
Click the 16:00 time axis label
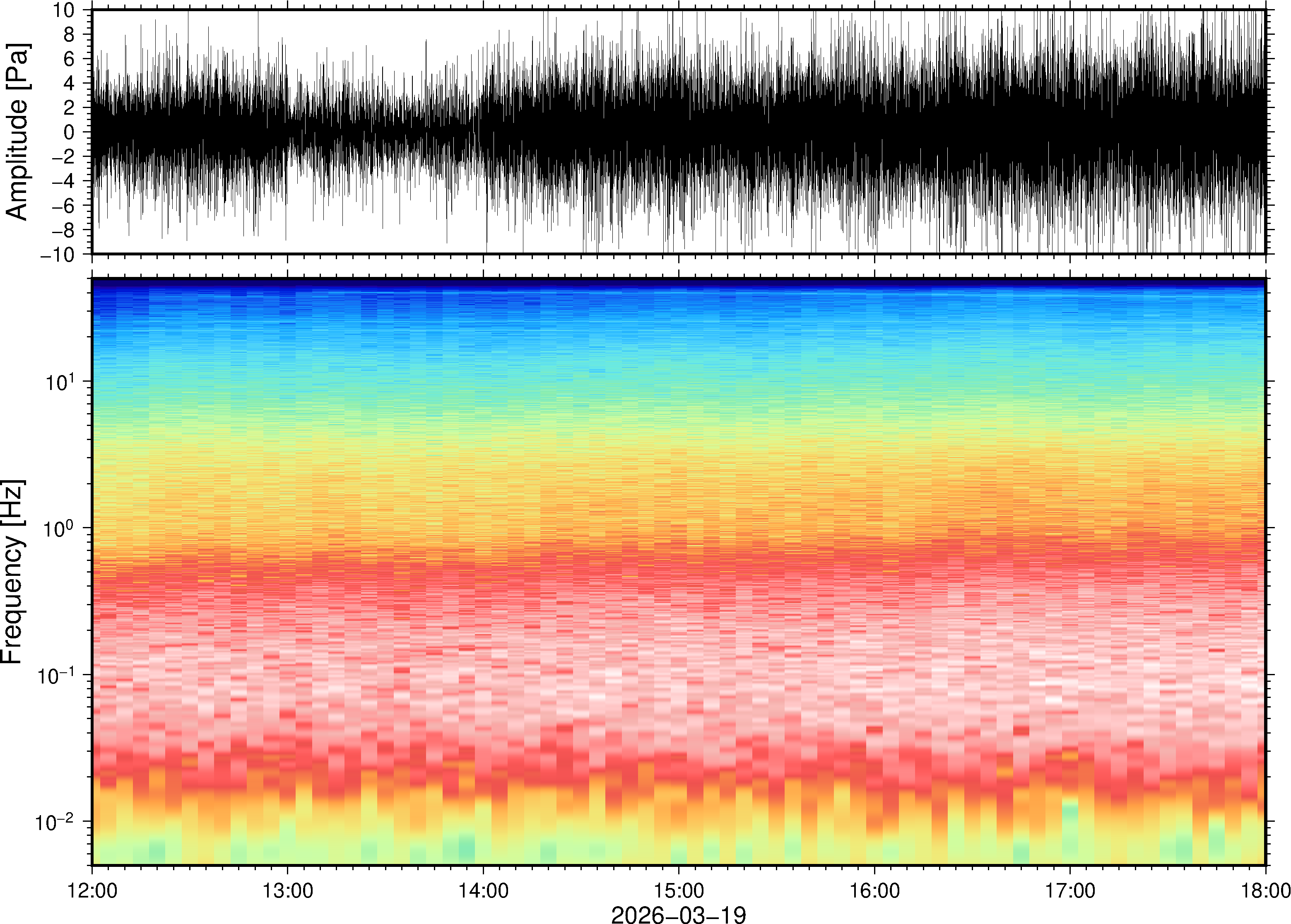point(874,890)
